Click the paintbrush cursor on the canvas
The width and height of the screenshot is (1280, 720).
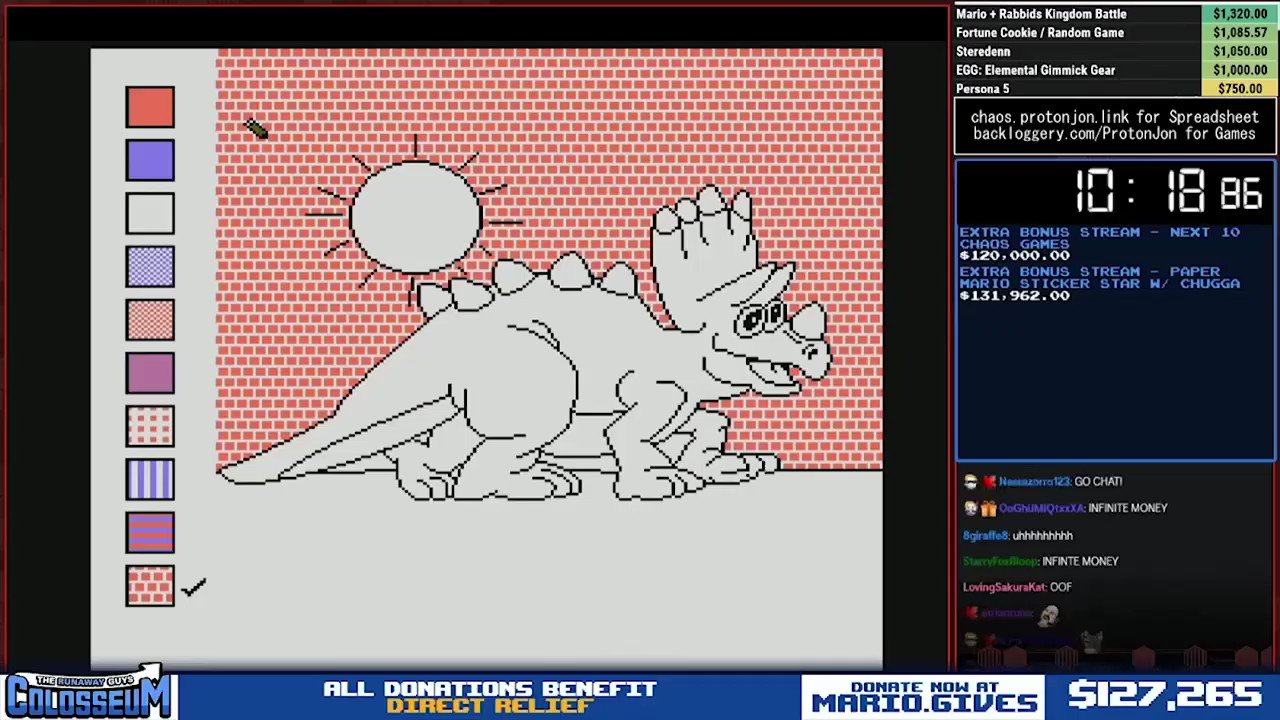pyautogui.click(x=256, y=129)
